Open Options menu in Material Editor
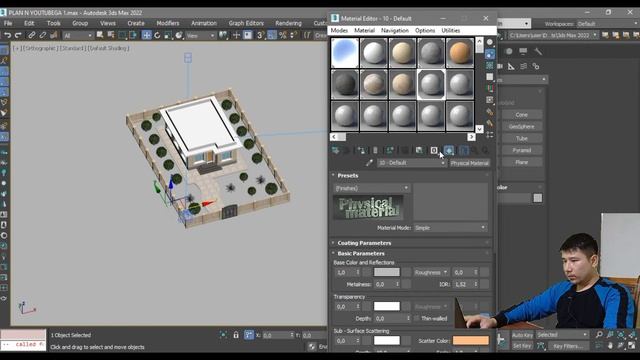The image size is (640, 360). tap(425, 31)
